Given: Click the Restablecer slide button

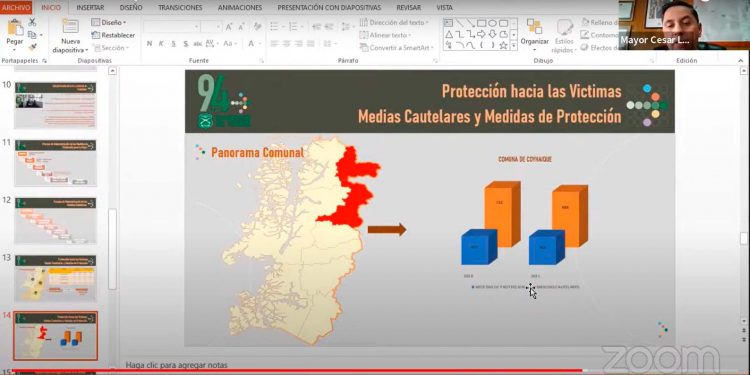Looking at the screenshot, I should click(113, 35).
